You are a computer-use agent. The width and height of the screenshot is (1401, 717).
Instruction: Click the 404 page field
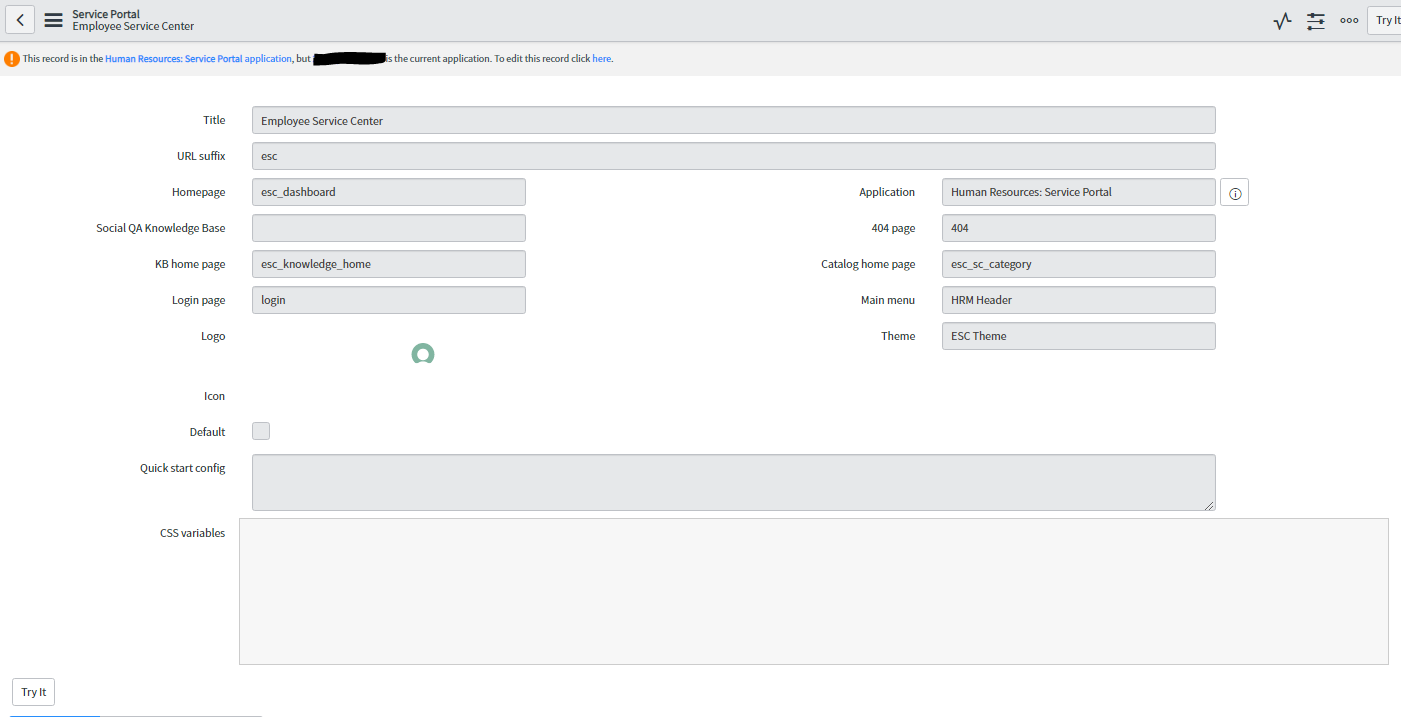(x=1079, y=228)
